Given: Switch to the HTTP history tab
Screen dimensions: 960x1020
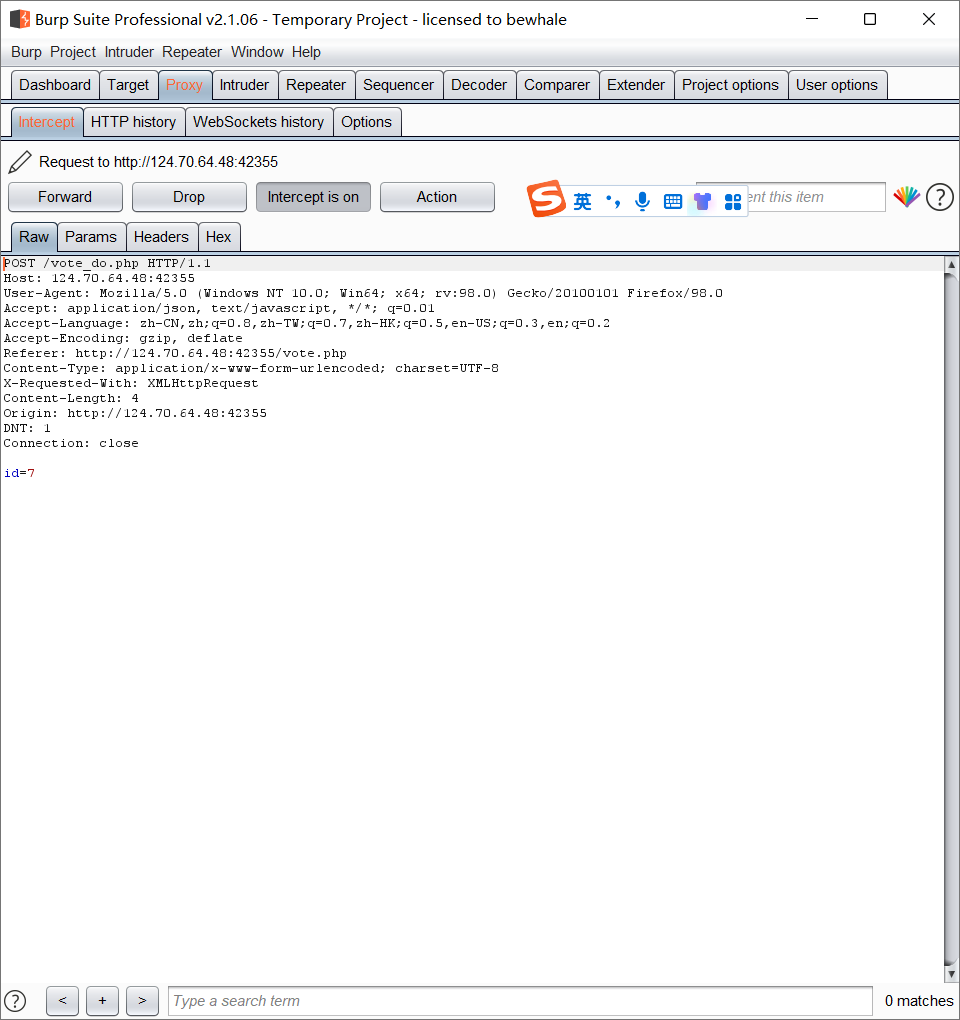Looking at the screenshot, I should coord(133,122).
